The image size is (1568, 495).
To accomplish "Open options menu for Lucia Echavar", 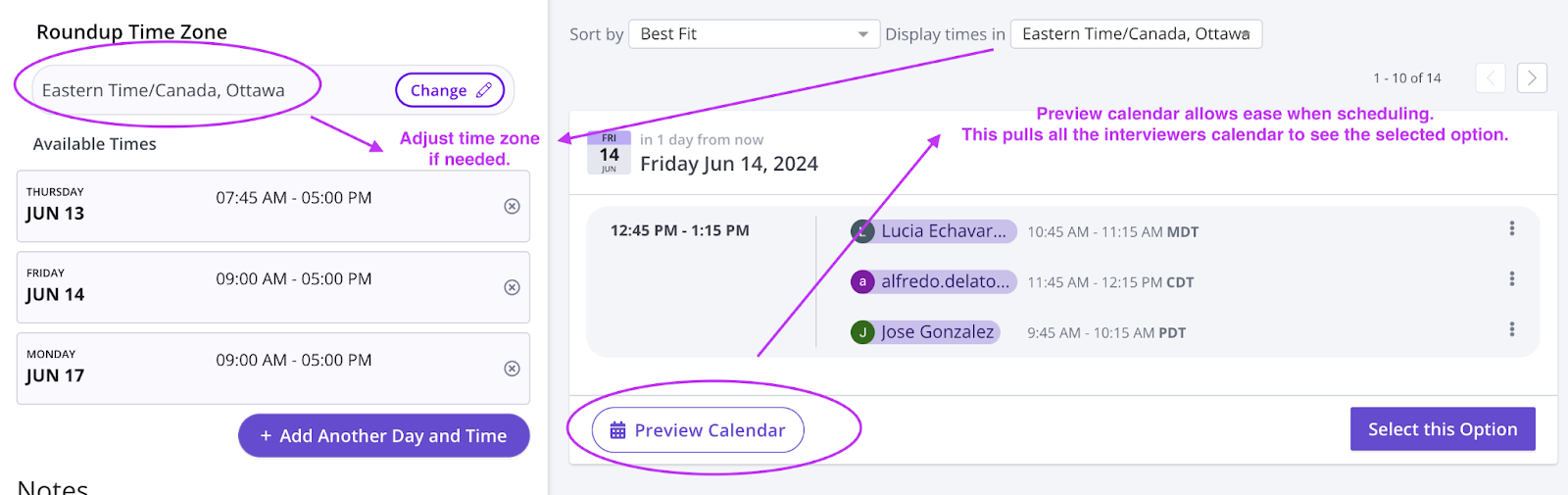I will coord(1512,228).
